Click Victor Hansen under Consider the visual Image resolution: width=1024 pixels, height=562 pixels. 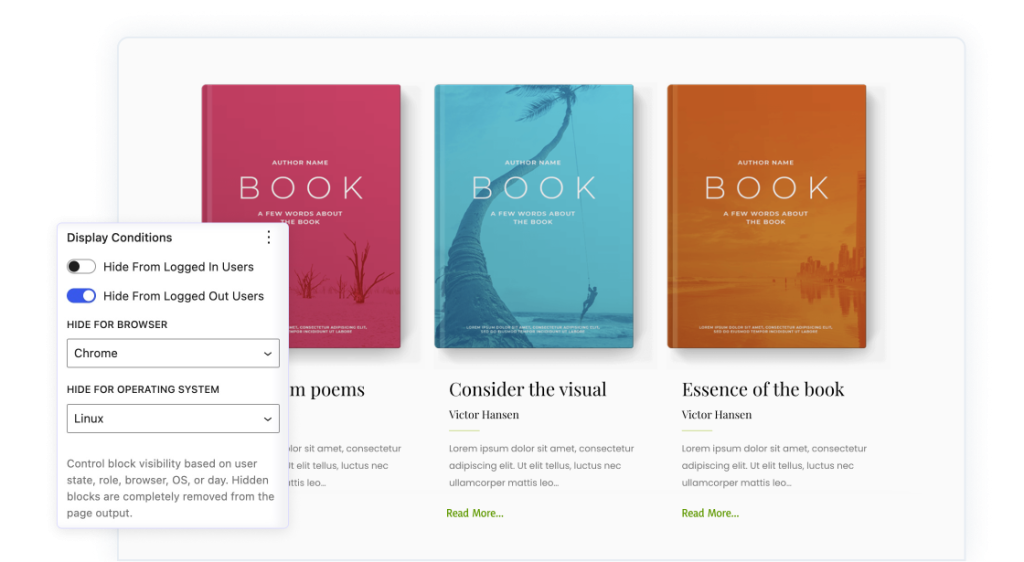click(x=484, y=414)
